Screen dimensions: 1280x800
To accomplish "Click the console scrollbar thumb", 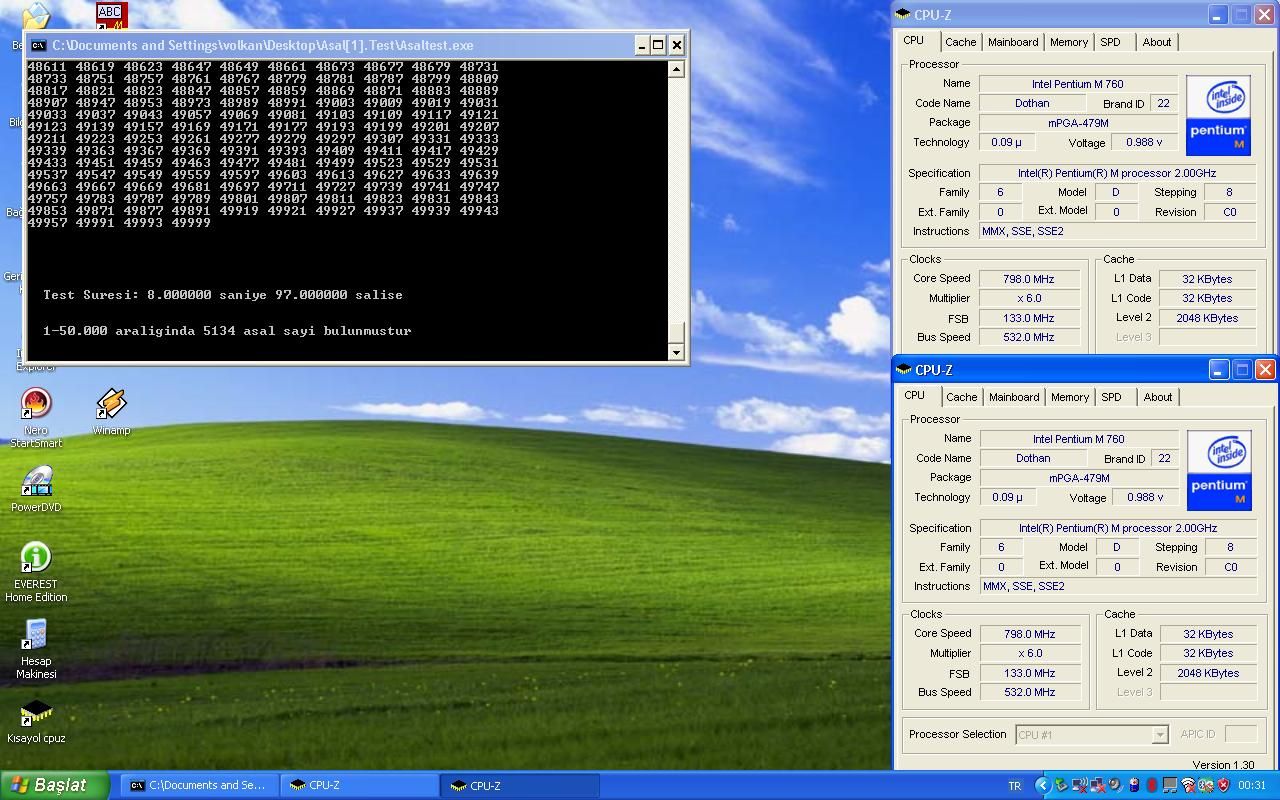I will pos(676,333).
